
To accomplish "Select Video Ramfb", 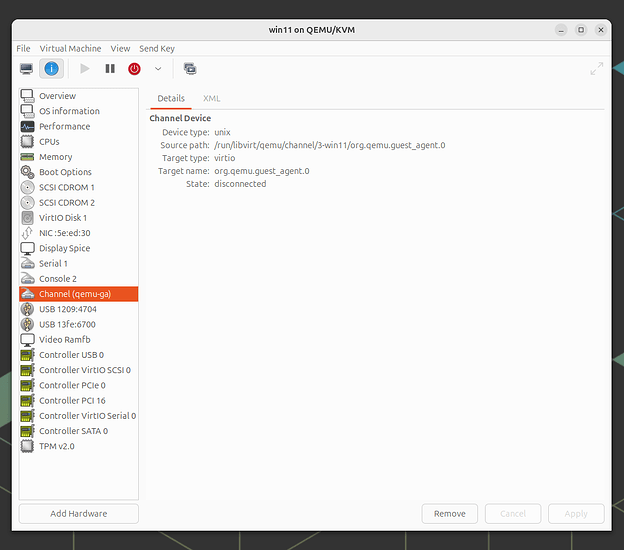I will point(79,339).
